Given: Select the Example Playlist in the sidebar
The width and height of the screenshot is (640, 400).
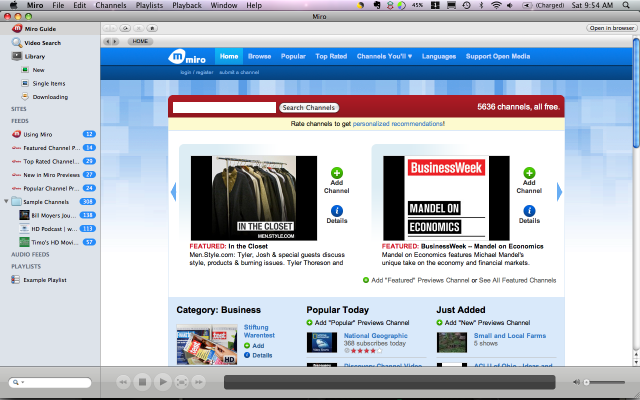Looking at the screenshot, I should [x=43, y=280].
